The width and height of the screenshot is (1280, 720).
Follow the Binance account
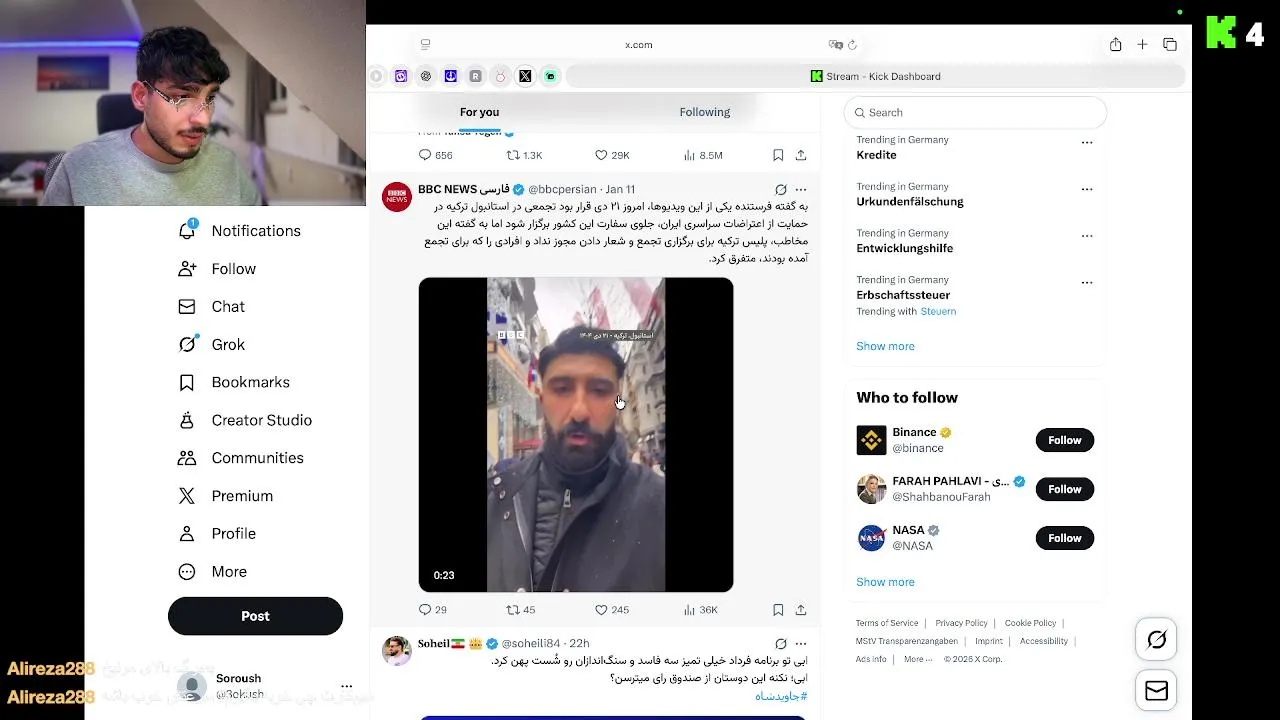[1065, 440]
